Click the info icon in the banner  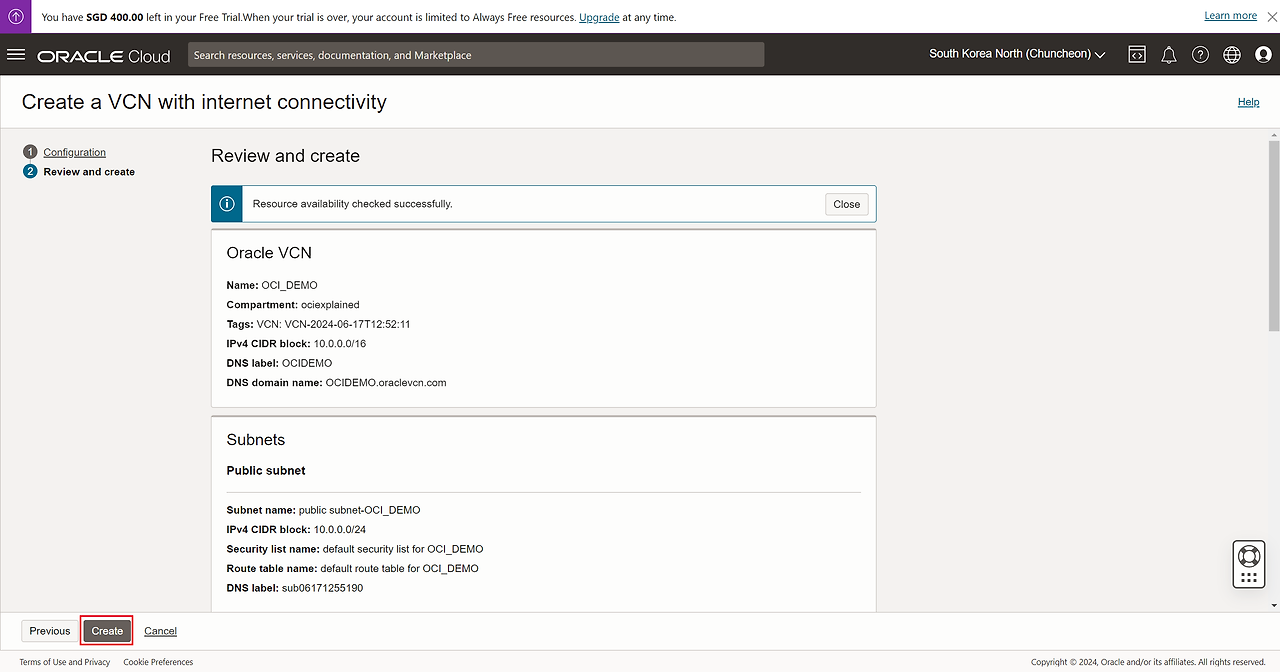[227, 204]
